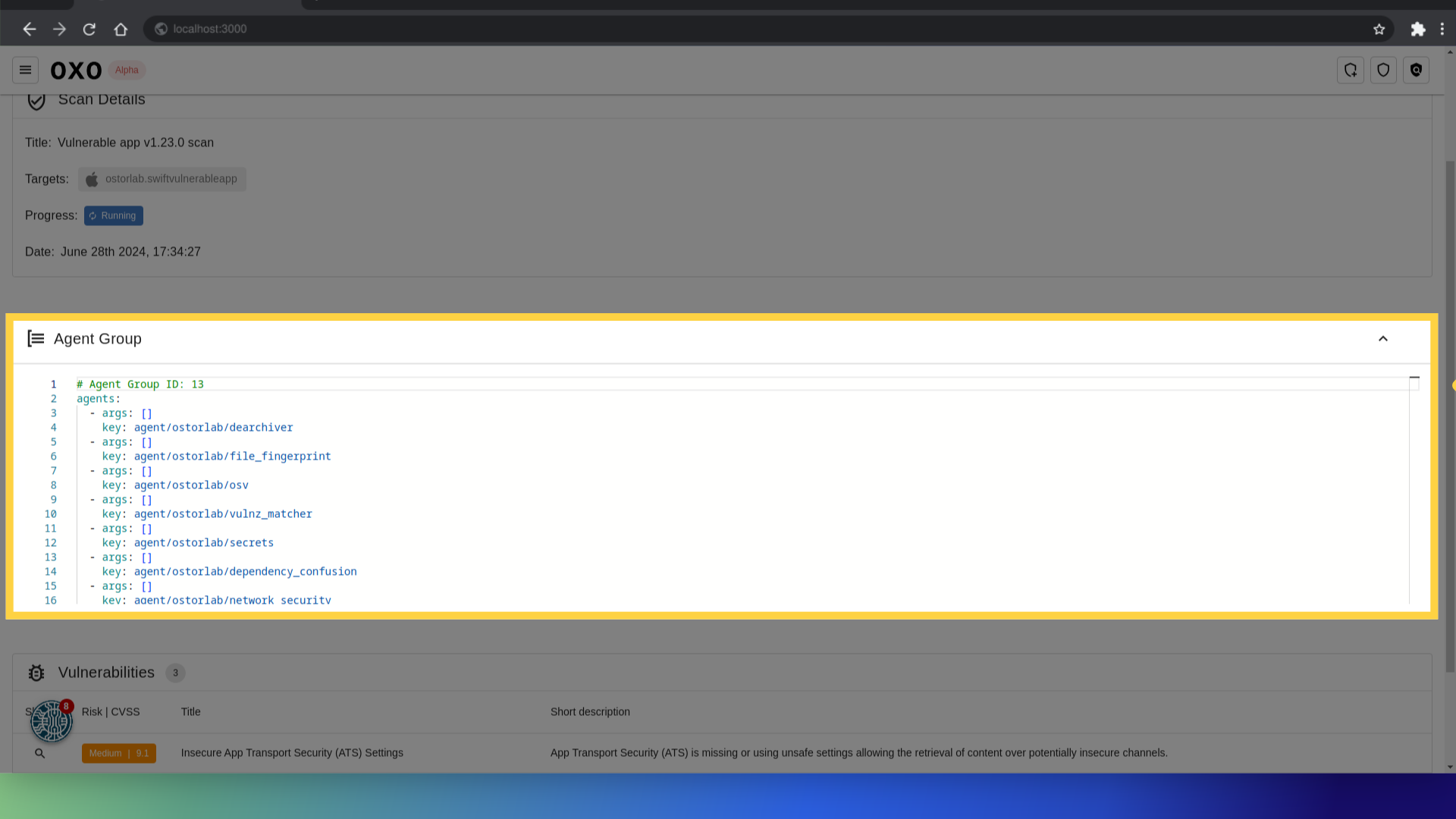Click the scan title 'Vulnerable app v1.23.0 scan'
1456x819 pixels.
136,143
